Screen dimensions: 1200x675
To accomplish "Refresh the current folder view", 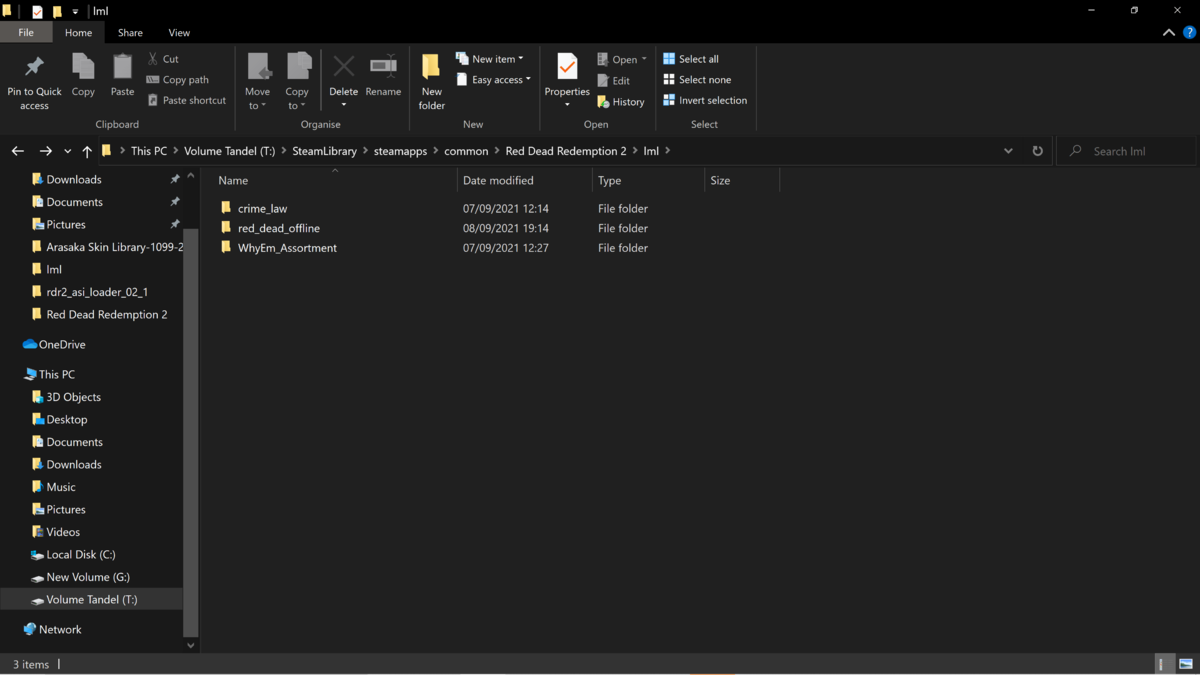I will [1037, 151].
